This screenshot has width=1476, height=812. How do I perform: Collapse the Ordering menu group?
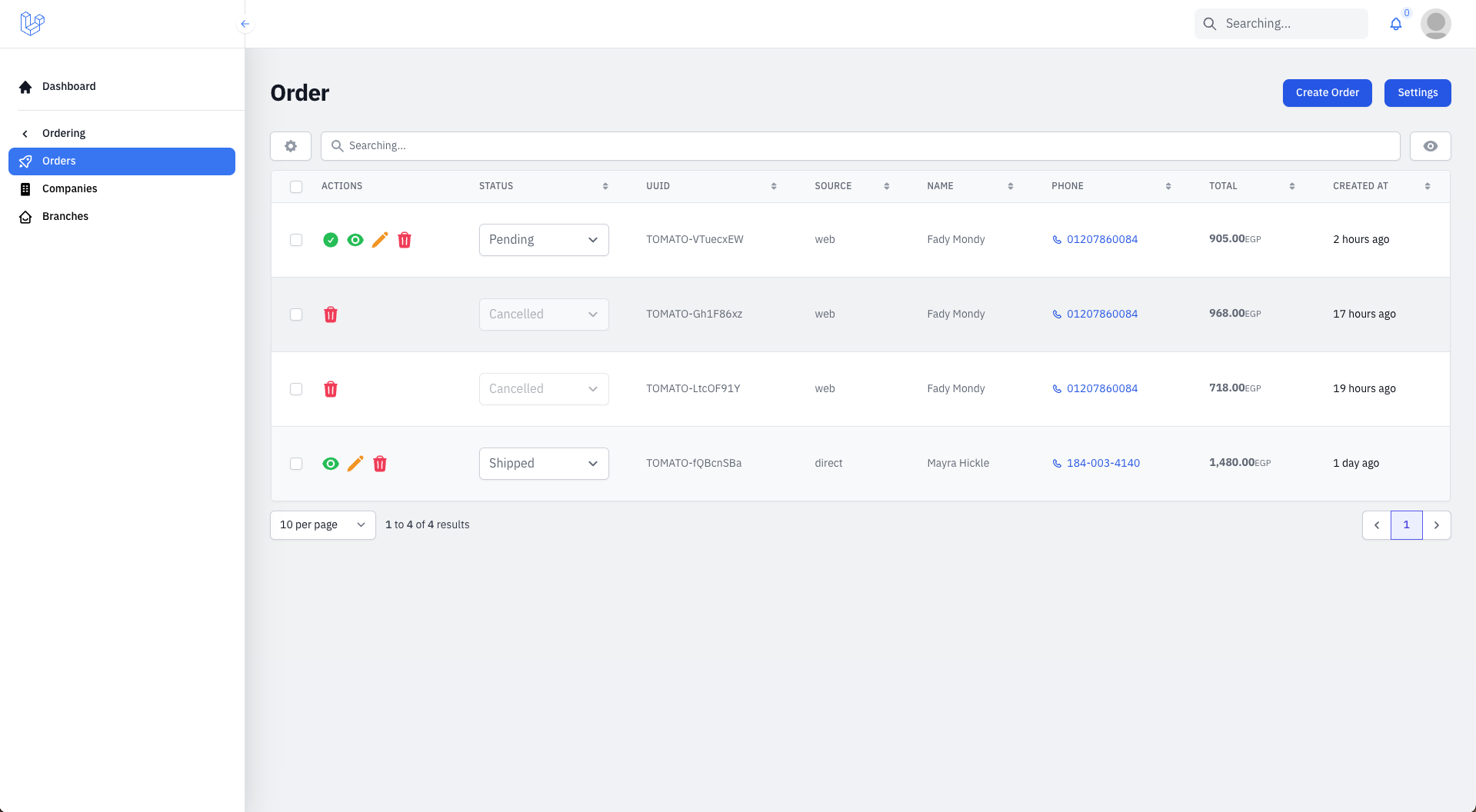pos(122,133)
